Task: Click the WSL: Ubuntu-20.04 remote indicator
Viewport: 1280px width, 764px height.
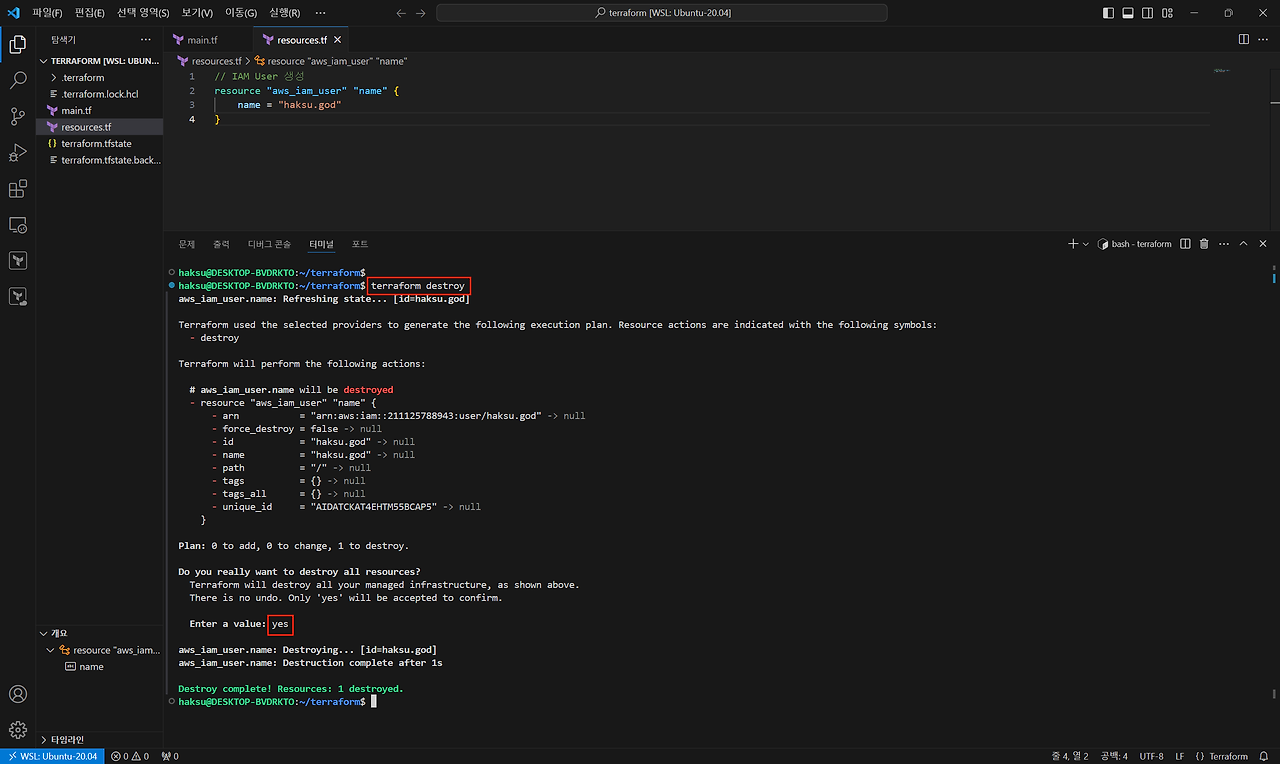Action: pos(50,756)
